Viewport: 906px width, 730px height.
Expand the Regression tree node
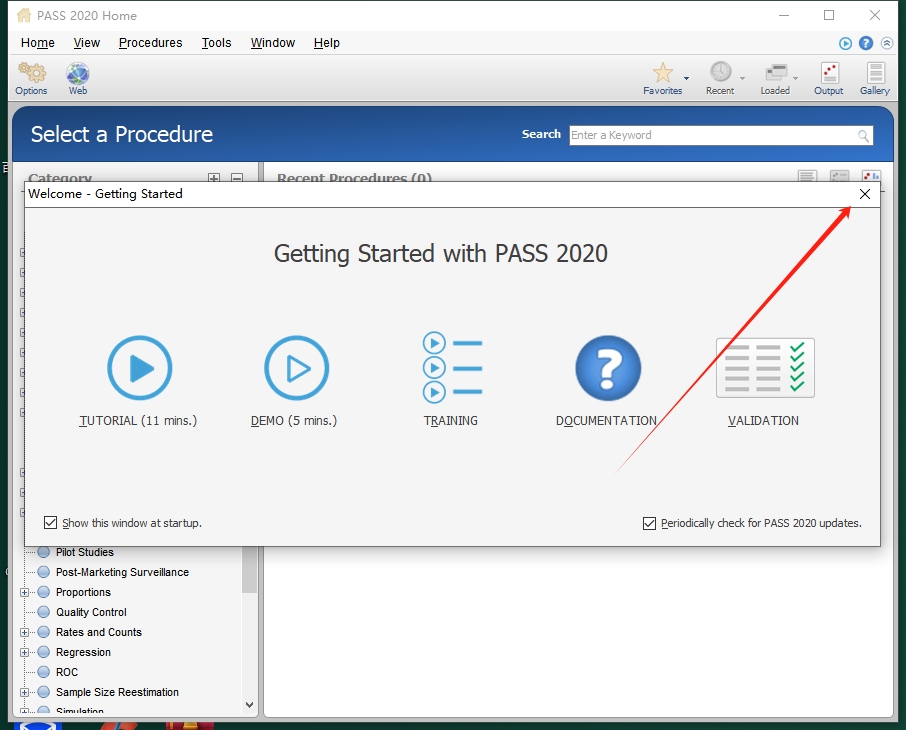[x=24, y=653]
